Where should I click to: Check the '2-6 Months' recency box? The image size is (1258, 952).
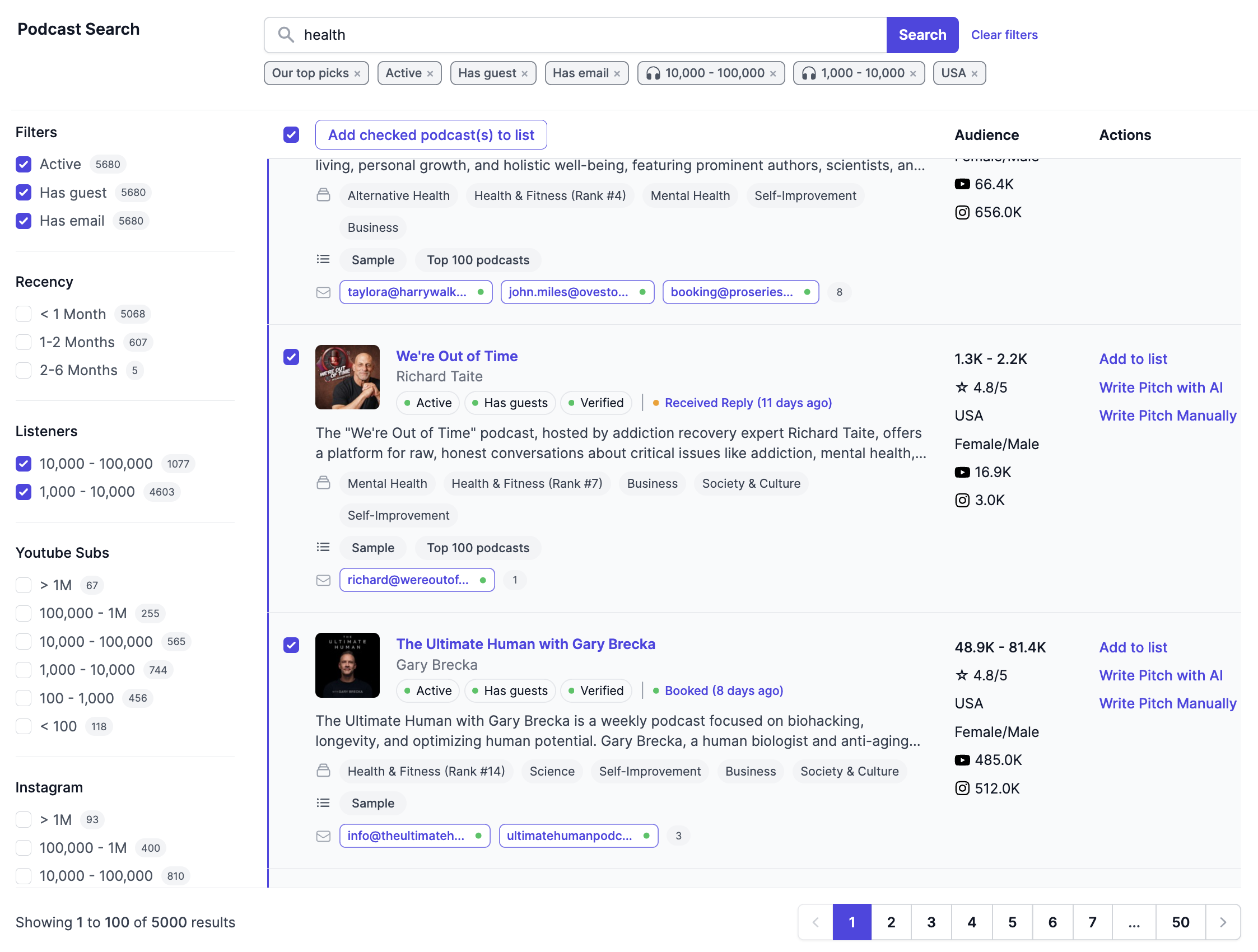click(24, 371)
